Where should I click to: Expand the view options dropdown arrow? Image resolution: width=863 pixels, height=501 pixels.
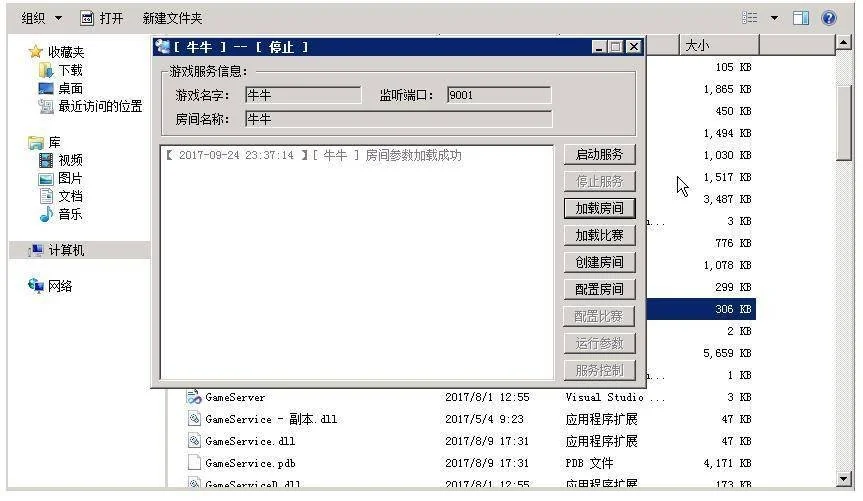773,18
